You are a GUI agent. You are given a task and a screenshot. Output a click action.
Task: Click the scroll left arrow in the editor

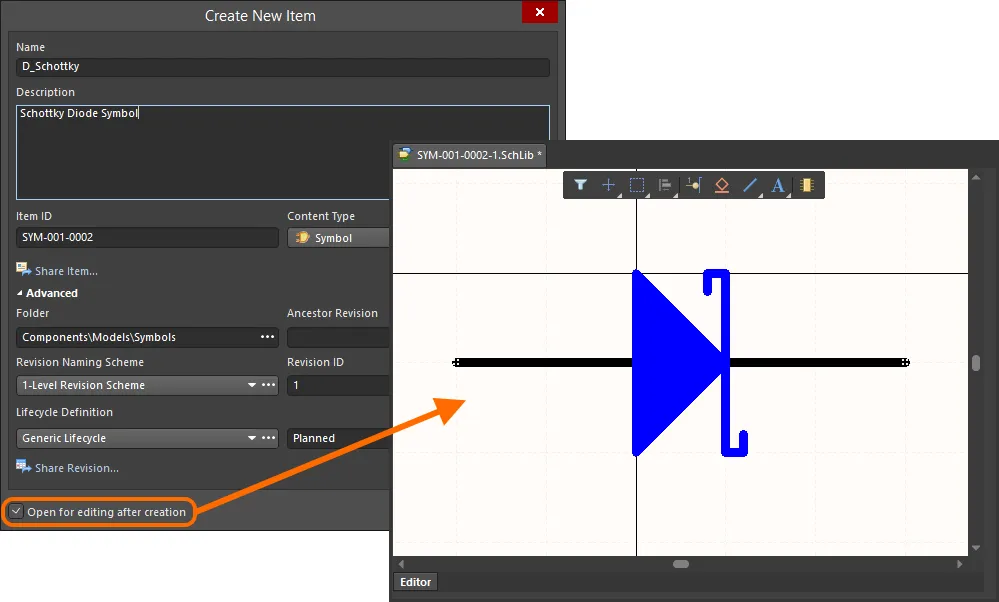401,564
